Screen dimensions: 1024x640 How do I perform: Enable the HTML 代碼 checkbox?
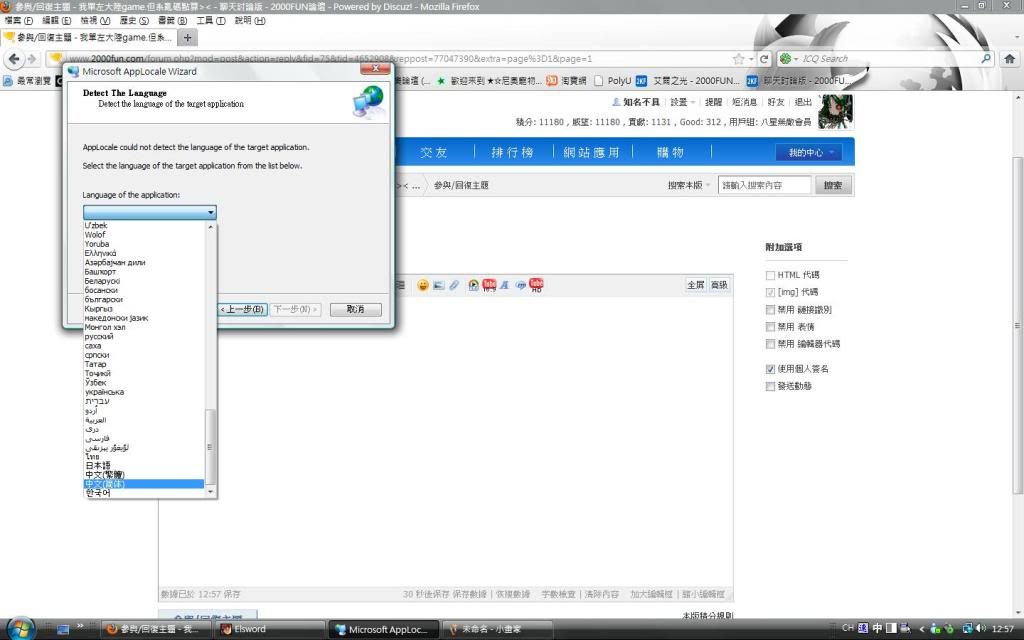770,276
